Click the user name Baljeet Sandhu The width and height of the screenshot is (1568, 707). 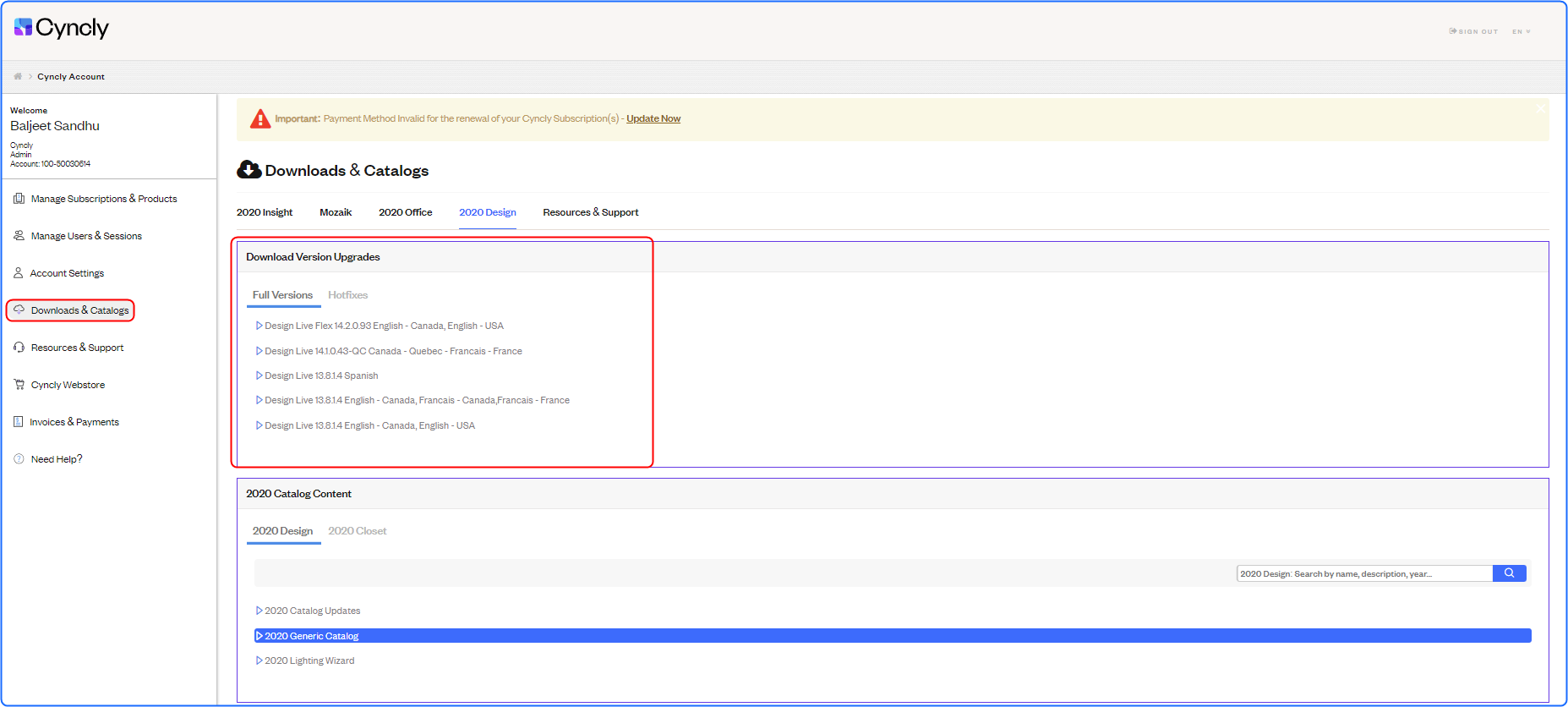click(x=55, y=126)
